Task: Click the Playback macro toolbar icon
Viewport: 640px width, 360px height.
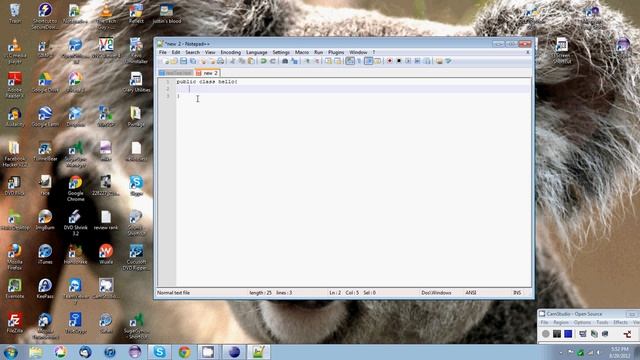Action: pos(408,61)
